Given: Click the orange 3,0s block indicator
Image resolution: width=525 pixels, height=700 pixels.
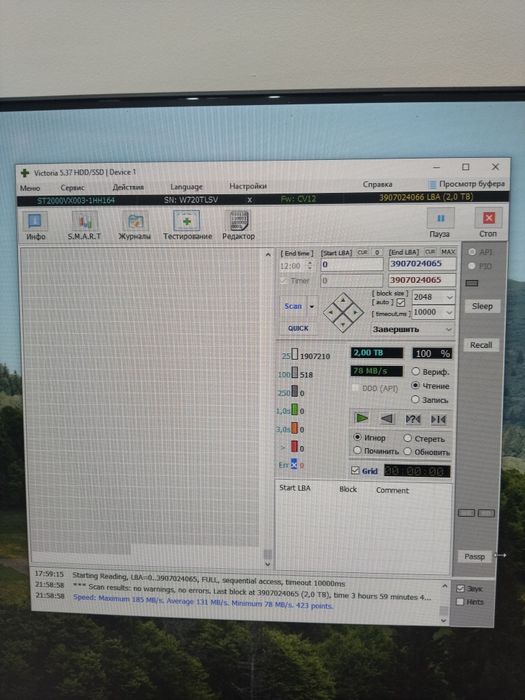Looking at the screenshot, I should pos(295,428).
